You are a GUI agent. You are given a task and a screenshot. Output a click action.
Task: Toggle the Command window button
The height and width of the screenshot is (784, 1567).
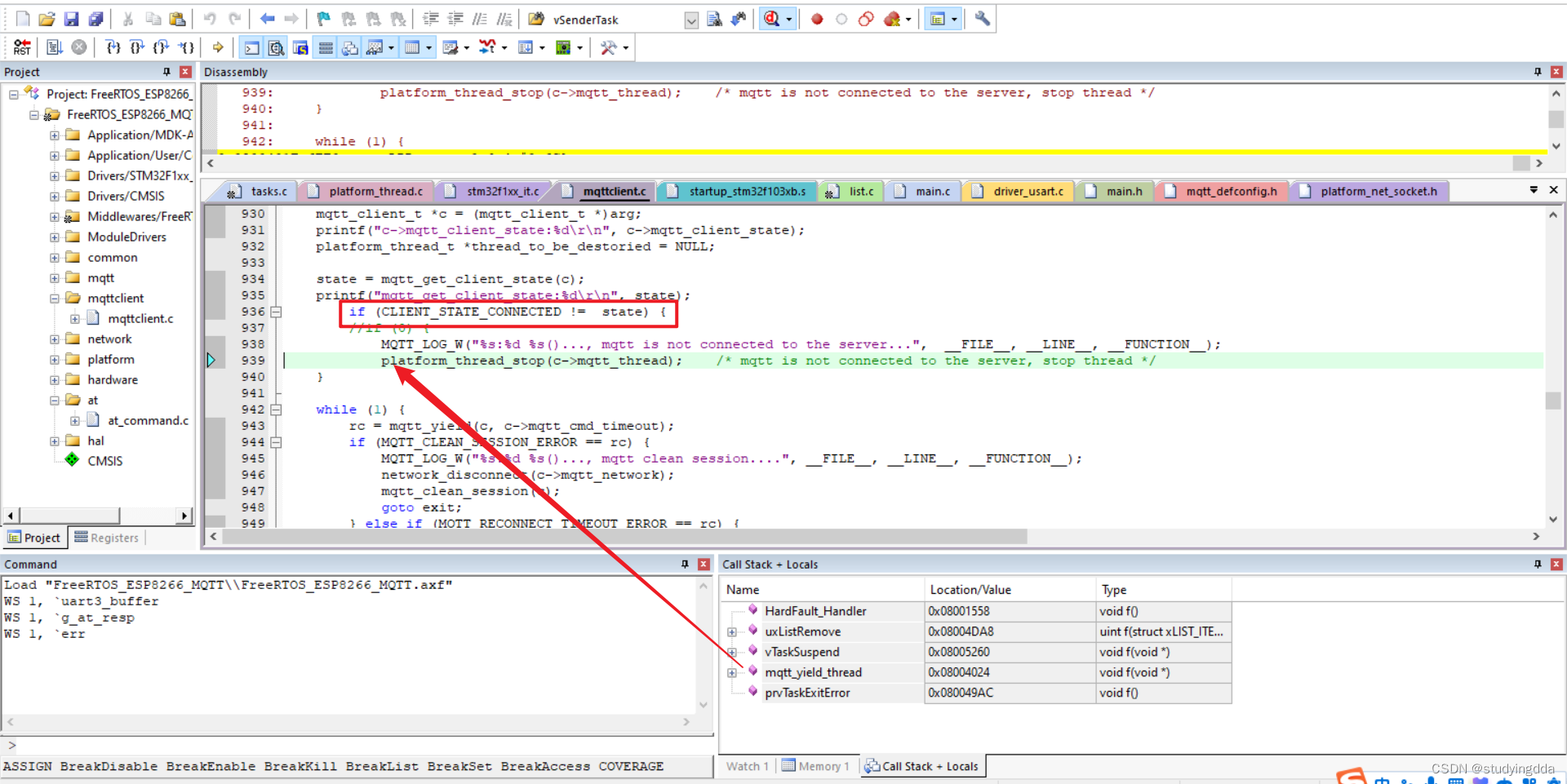252,47
